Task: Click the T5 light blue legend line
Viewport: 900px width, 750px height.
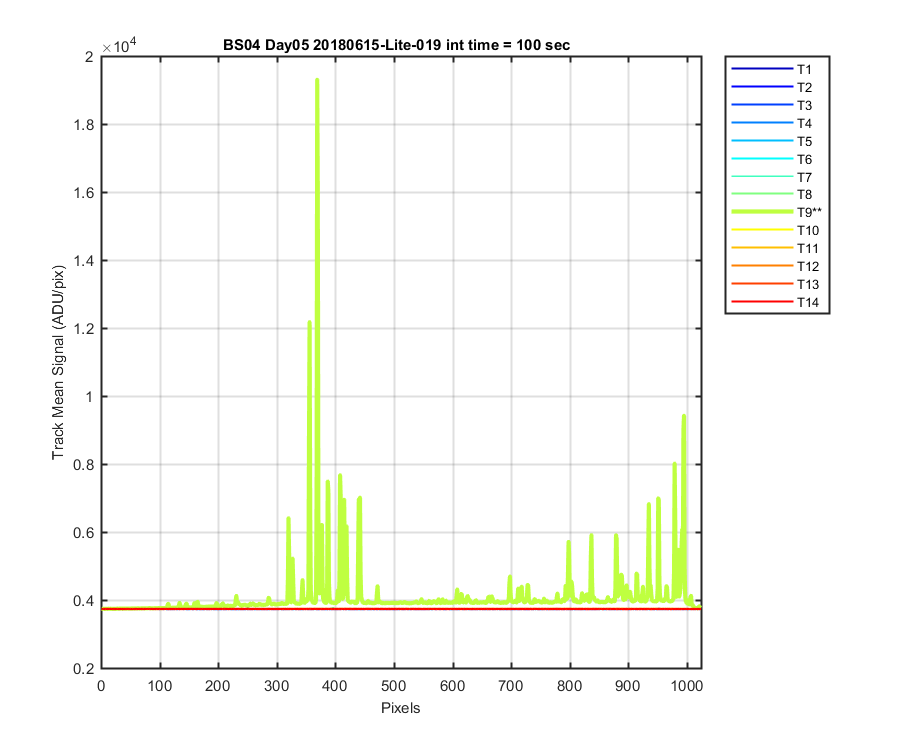Action: click(762, 141)
